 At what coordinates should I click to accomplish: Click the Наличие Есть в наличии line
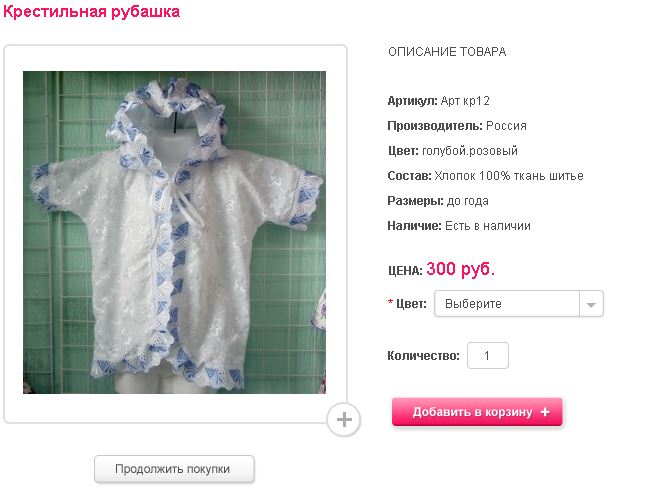click(x=459, y=226)
